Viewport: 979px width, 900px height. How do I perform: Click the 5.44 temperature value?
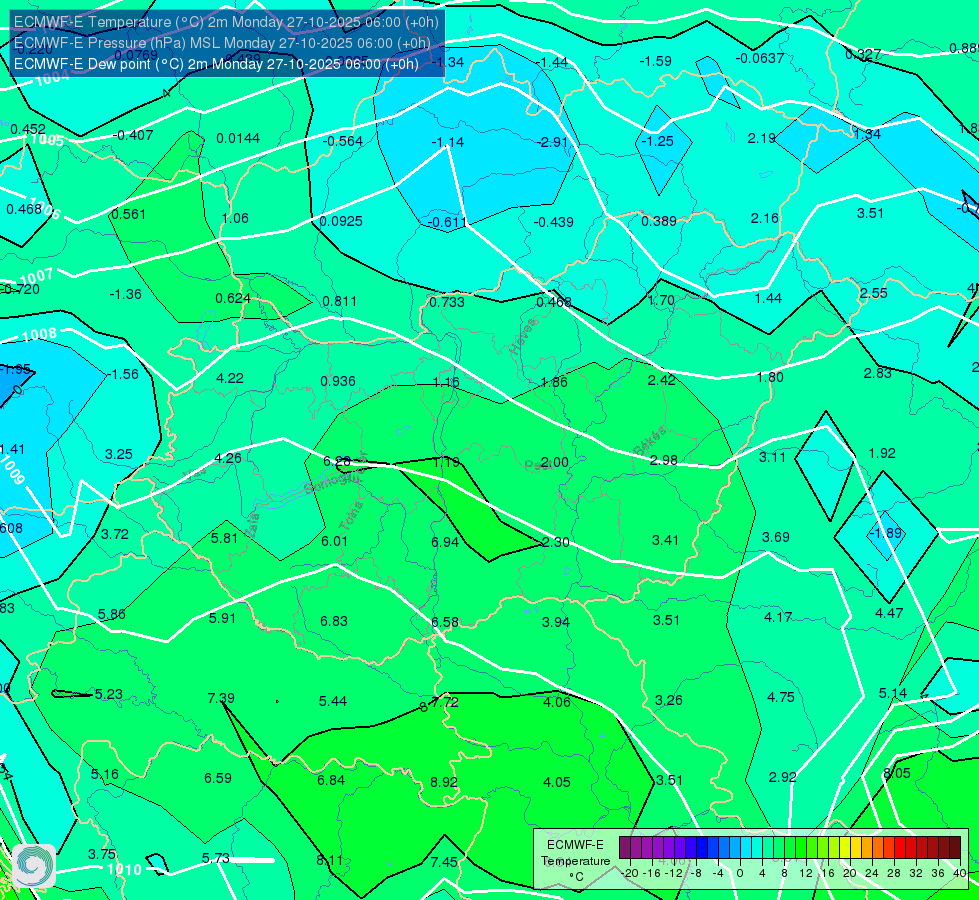coord(333,701)
